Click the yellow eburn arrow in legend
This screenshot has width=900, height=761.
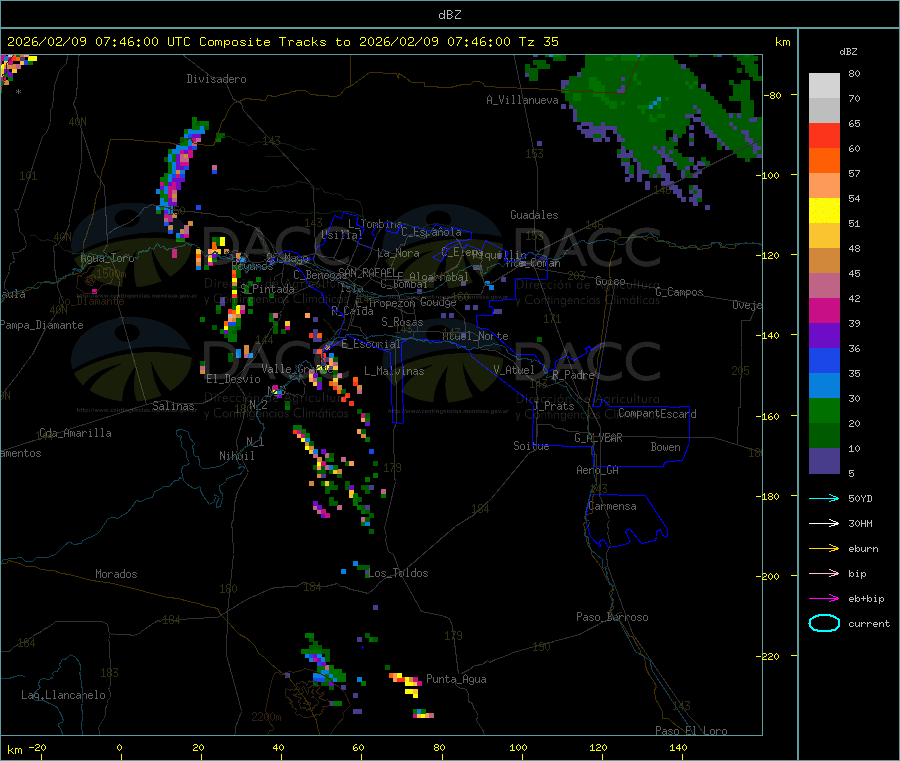[824, 549]
